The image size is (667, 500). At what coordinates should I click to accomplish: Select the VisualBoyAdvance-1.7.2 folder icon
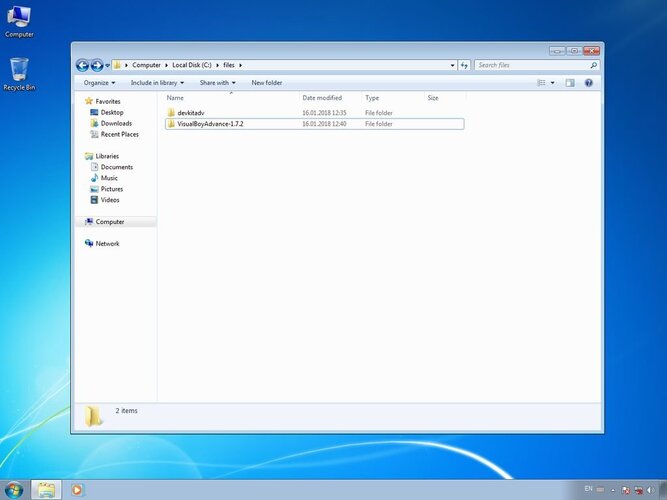171,124
